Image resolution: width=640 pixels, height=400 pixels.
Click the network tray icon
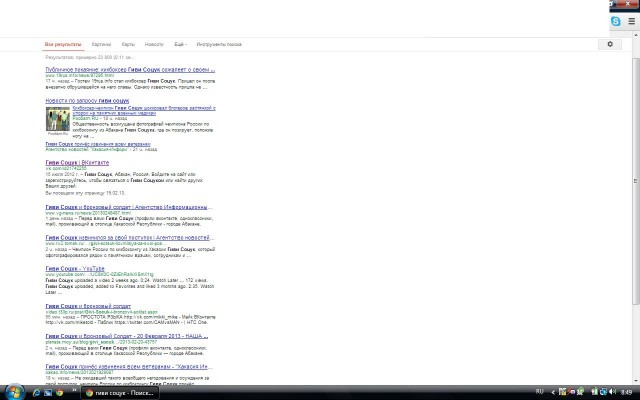pos(604,392)
